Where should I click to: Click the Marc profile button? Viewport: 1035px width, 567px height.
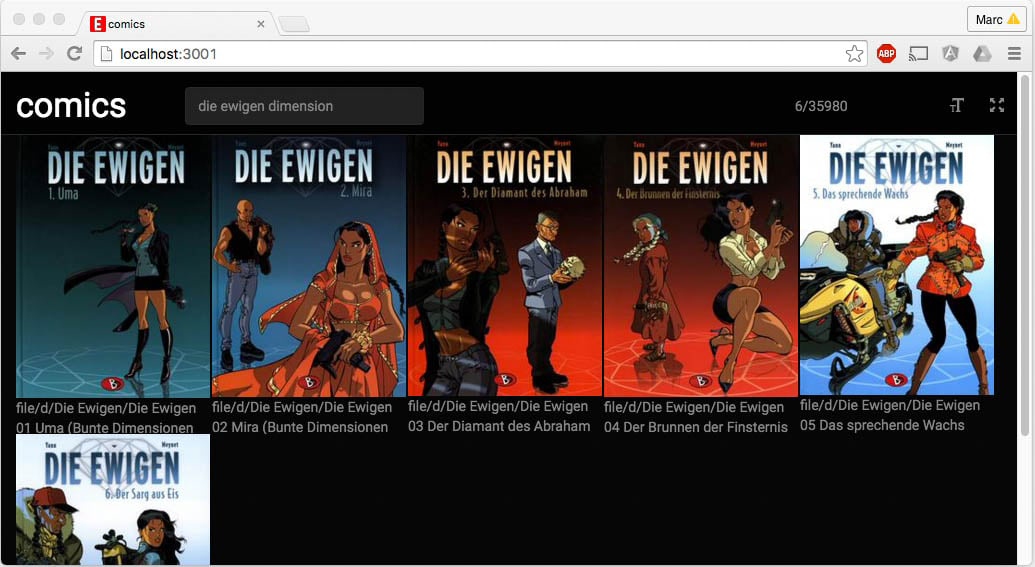(995, 19)
